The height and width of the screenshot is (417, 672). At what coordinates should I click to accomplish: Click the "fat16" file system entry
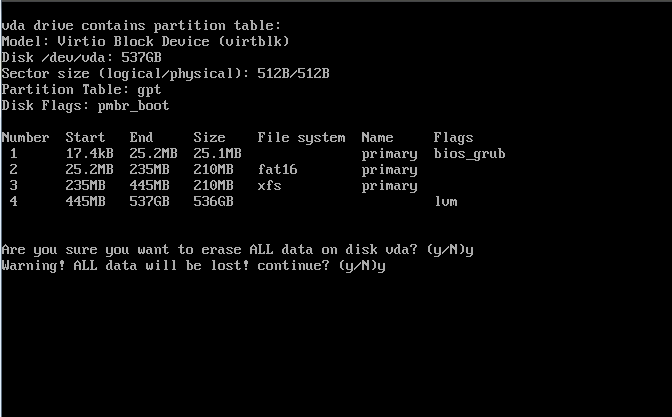click(277, 170)
